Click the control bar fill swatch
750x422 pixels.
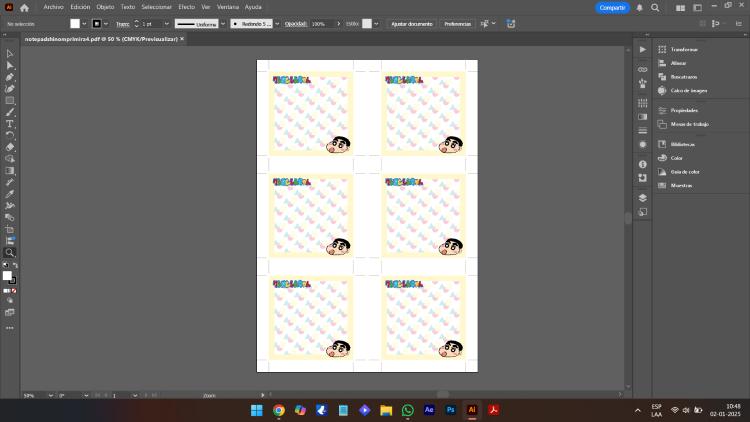tap(75, 24)
